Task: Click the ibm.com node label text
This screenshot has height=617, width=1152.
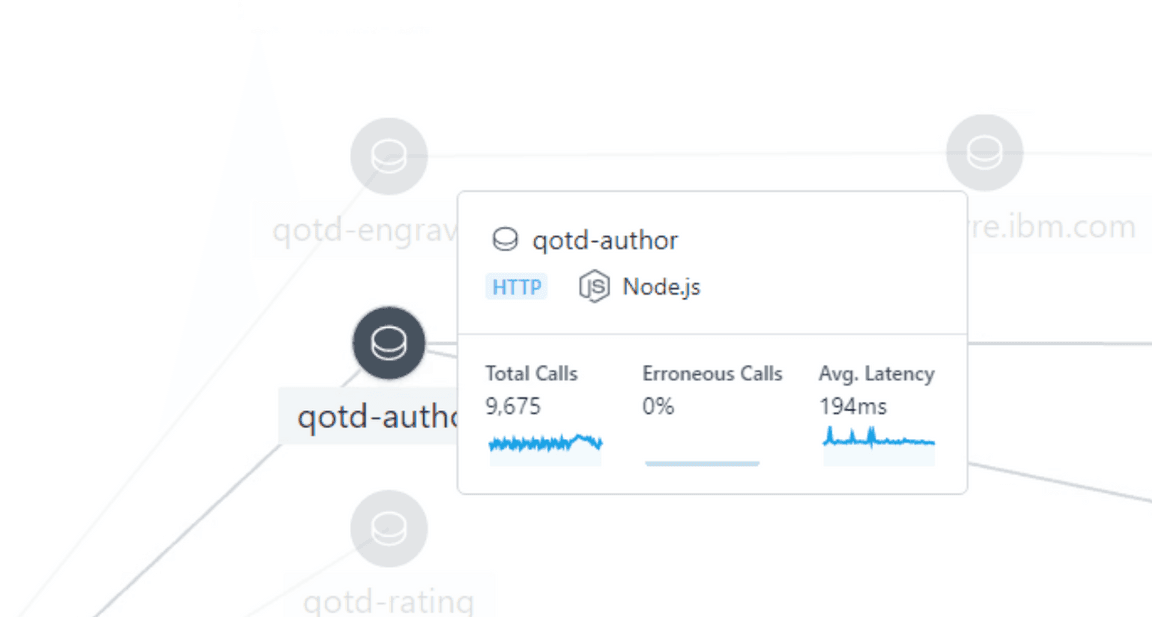Action: [1051, 226]
